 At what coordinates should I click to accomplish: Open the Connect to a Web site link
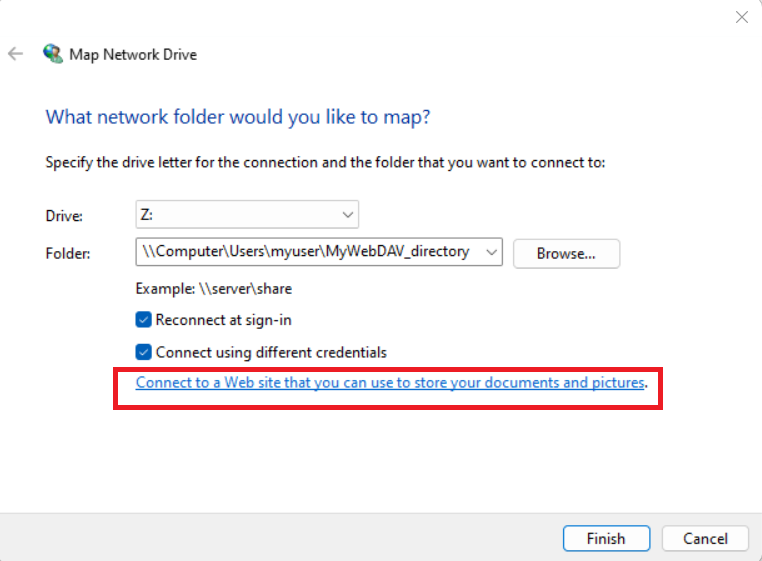390,382
